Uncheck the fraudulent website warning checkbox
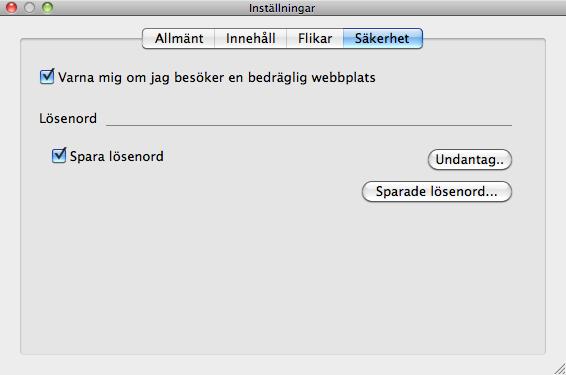The width and height of the screenshot is (566, 375). point(47,77)
